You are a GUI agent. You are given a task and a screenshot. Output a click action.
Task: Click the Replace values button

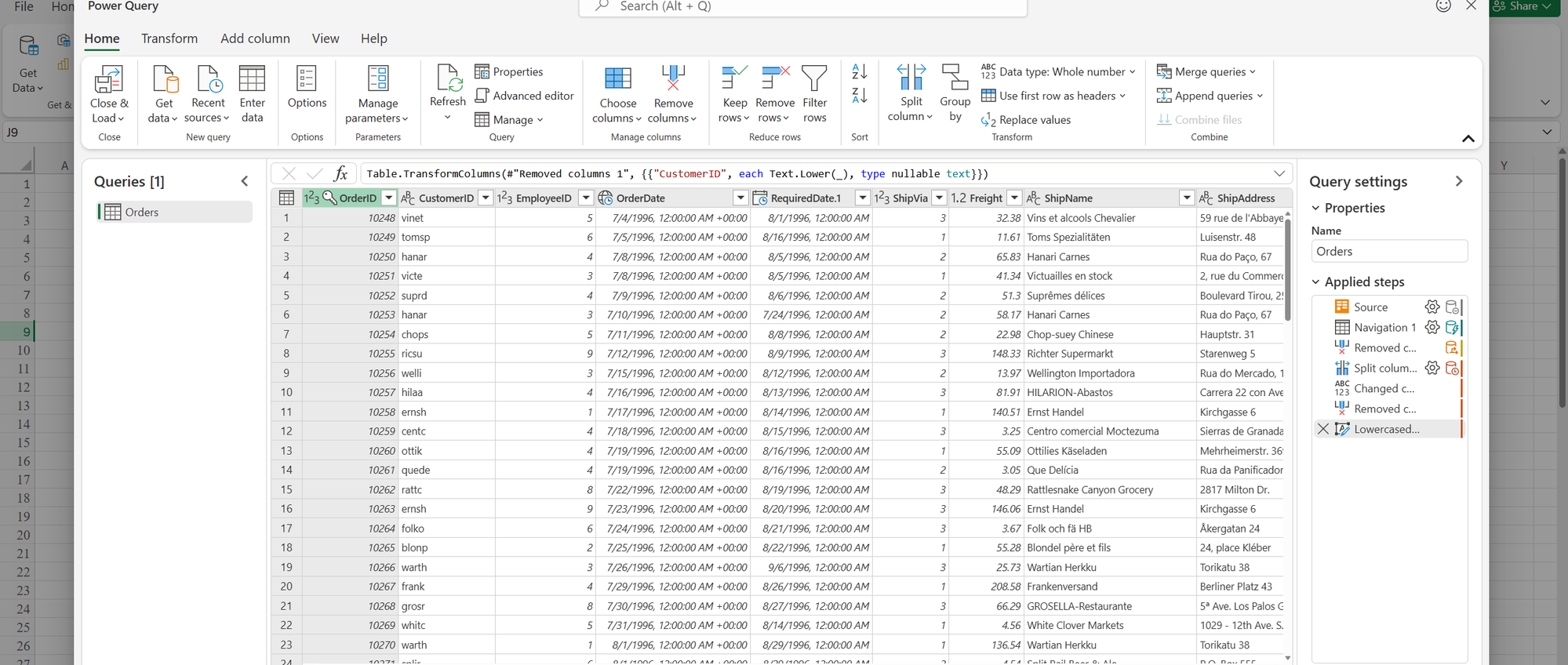1026,120
